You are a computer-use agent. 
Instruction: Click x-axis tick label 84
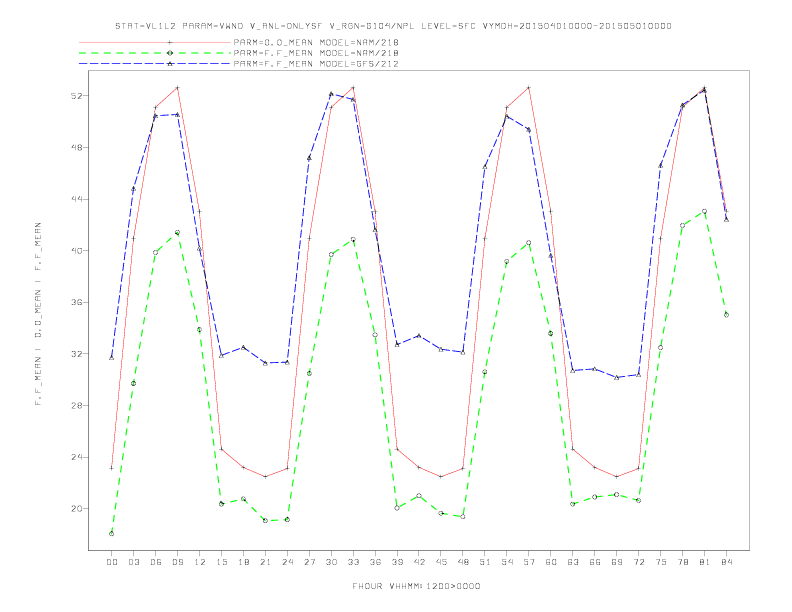pyautogui.click(x=726, y=562)
